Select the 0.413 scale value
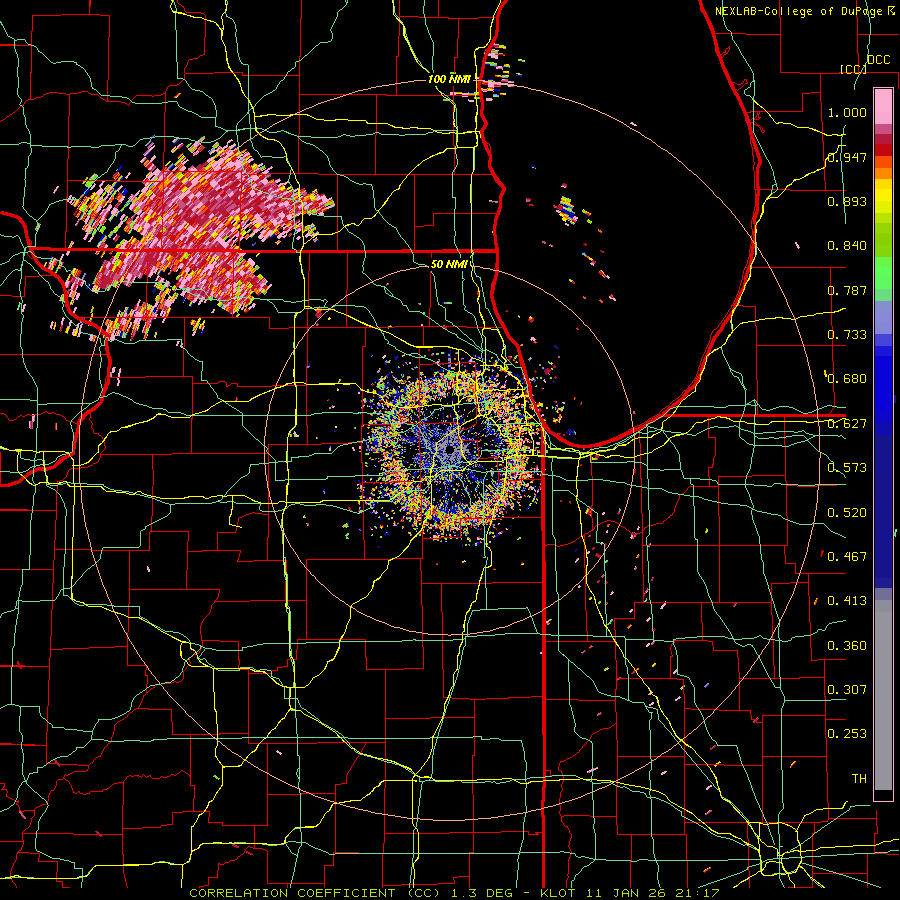 coord(847,601)
